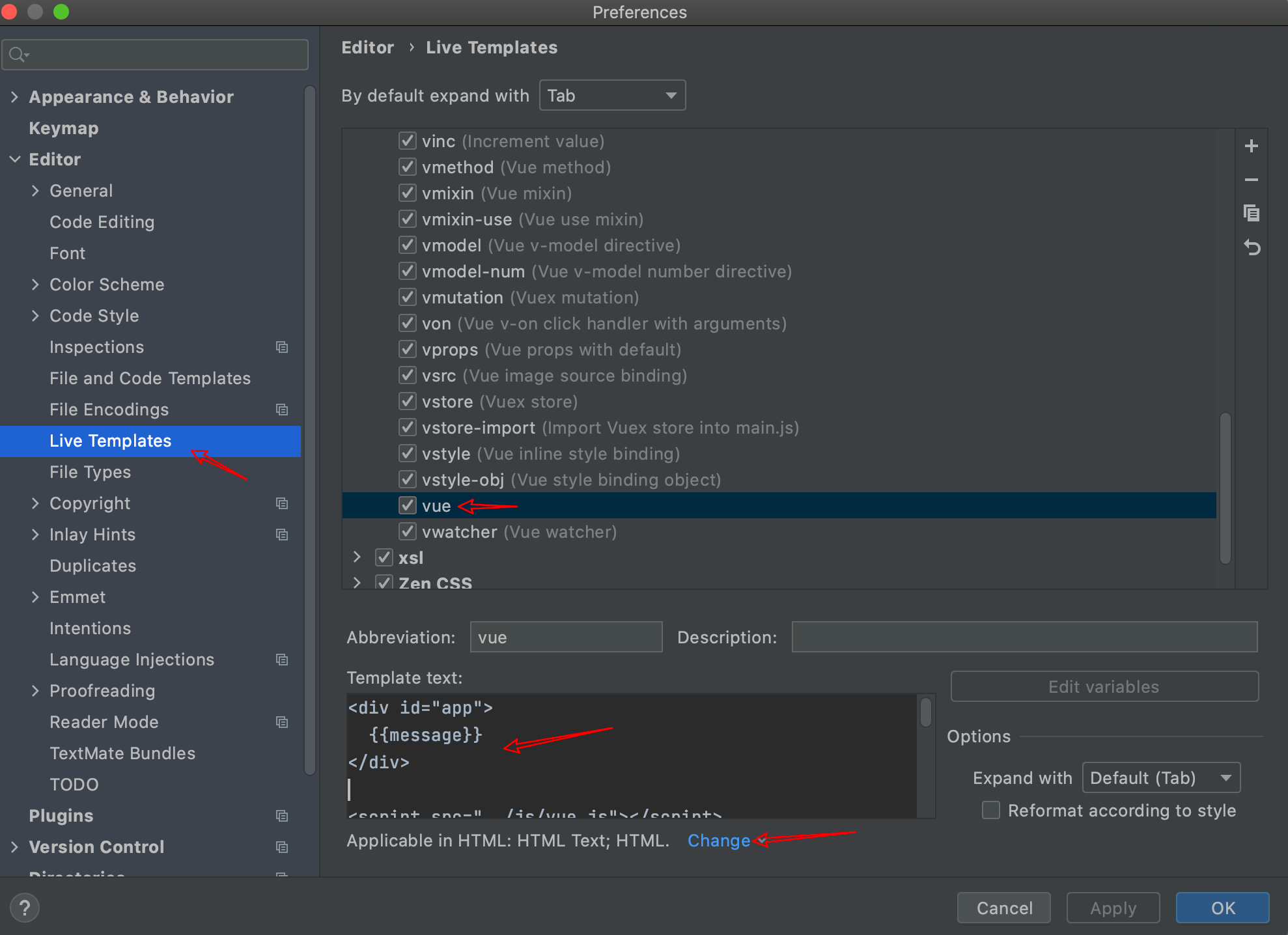
Task: Click the template text scrollbar
Action: tap(925, 712)
